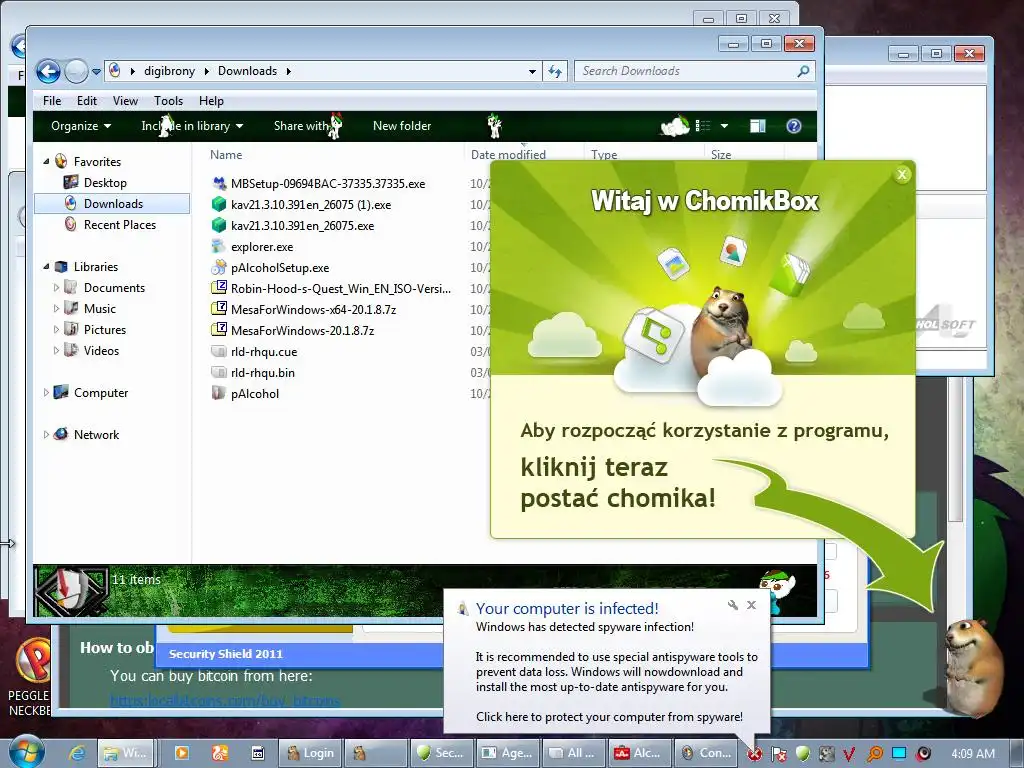The width and height of the screenshot is (1024, 768).
Task: Open the Tools menu
Action: pyautogui.click(x=168, y=101)
